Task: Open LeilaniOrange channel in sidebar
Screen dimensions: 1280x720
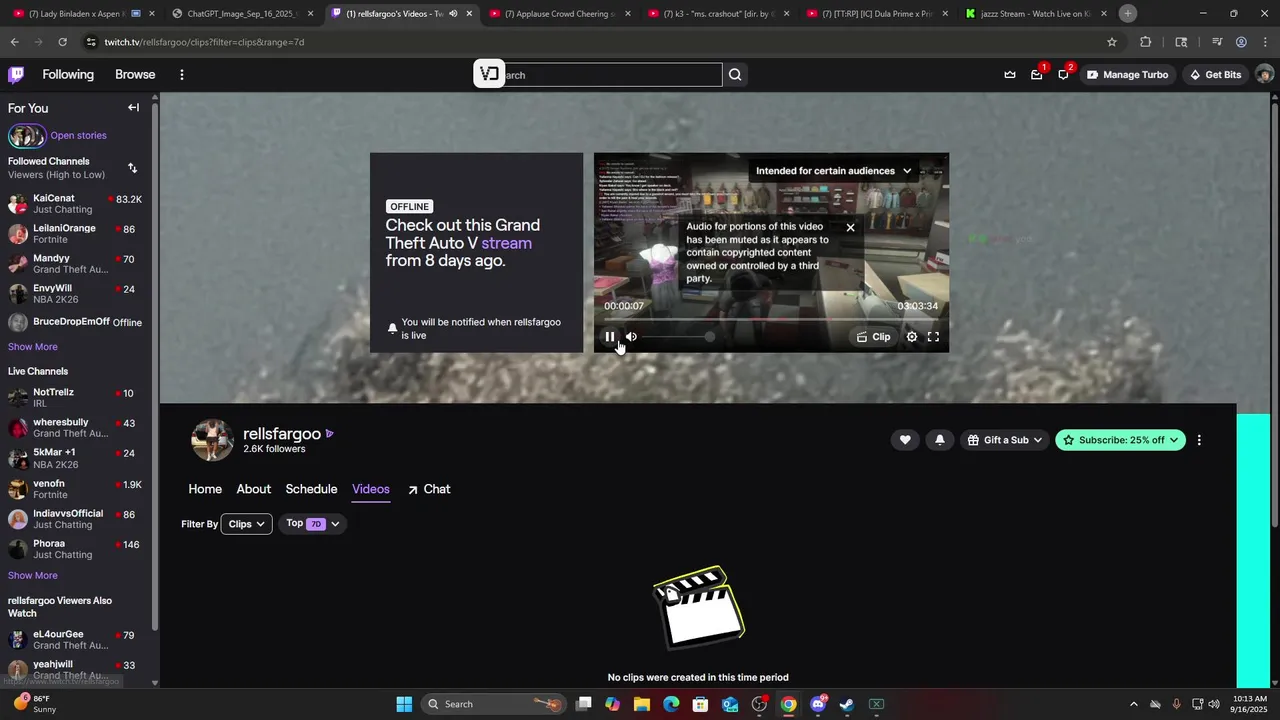Action: (76, 234)
